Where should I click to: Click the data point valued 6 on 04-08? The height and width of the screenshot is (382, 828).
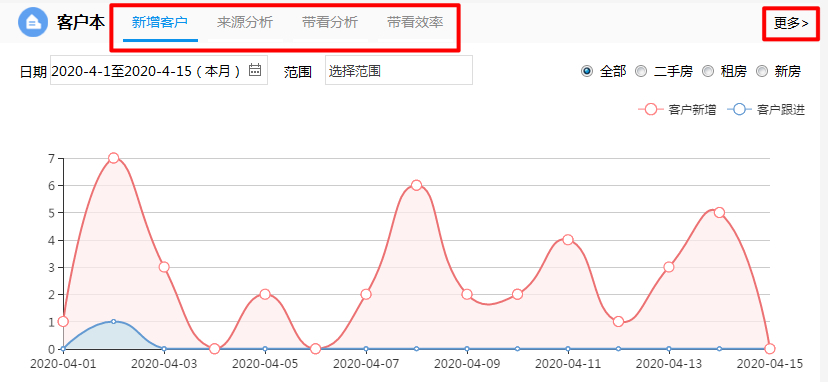[416, 185]
